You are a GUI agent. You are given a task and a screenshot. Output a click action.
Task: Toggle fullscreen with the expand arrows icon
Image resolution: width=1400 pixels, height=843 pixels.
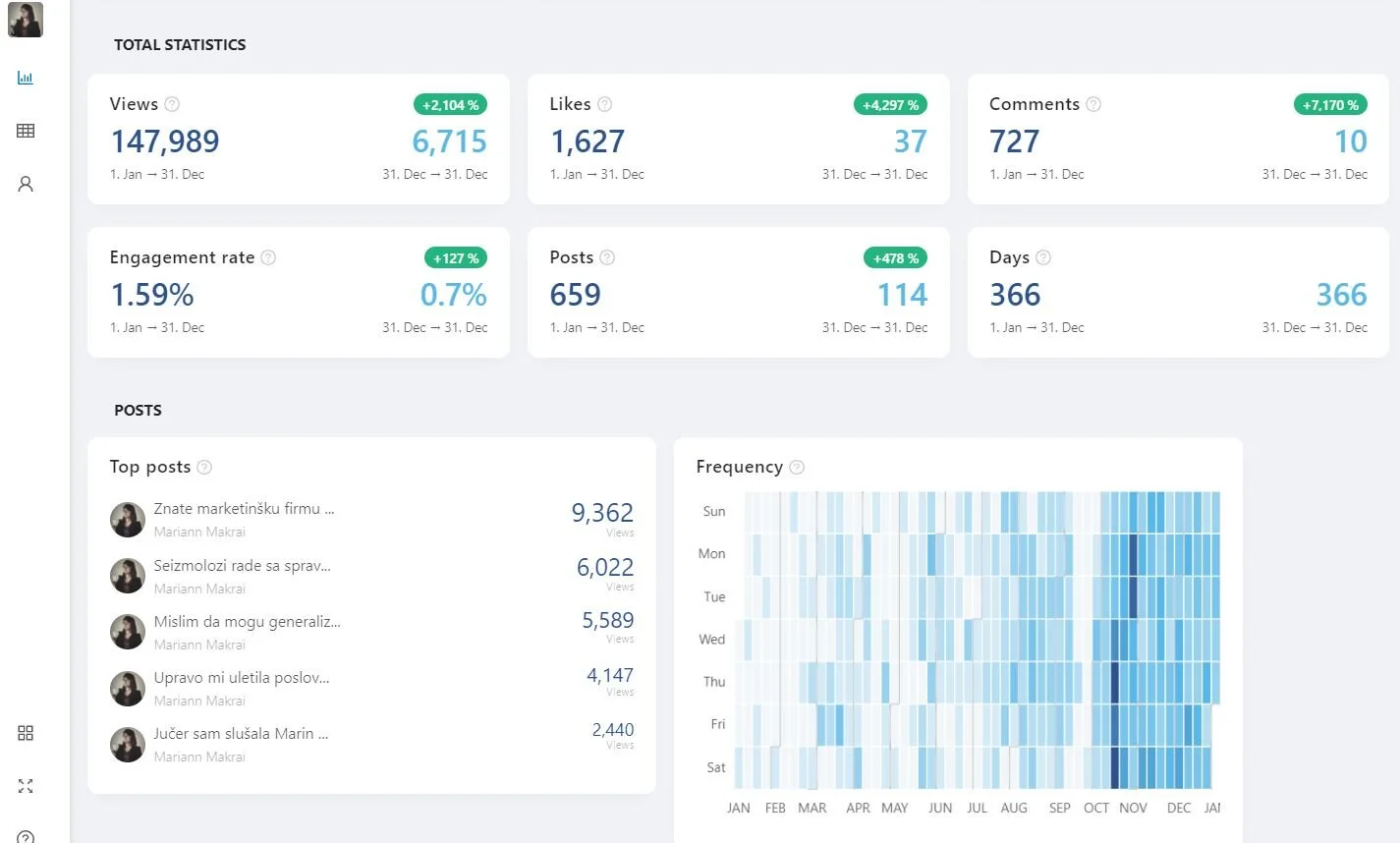click(26, 786)
